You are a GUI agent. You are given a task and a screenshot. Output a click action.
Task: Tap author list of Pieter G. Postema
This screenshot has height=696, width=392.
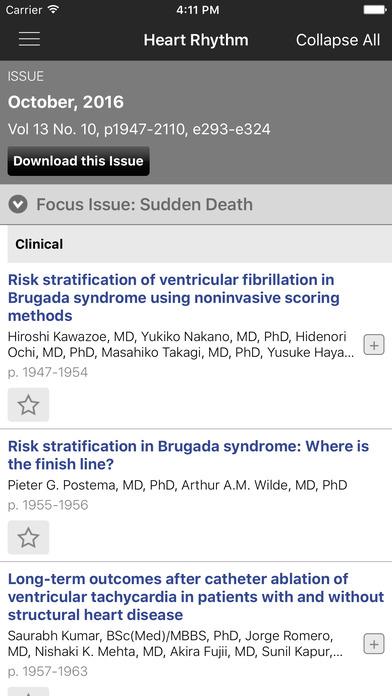pos(178,485)
